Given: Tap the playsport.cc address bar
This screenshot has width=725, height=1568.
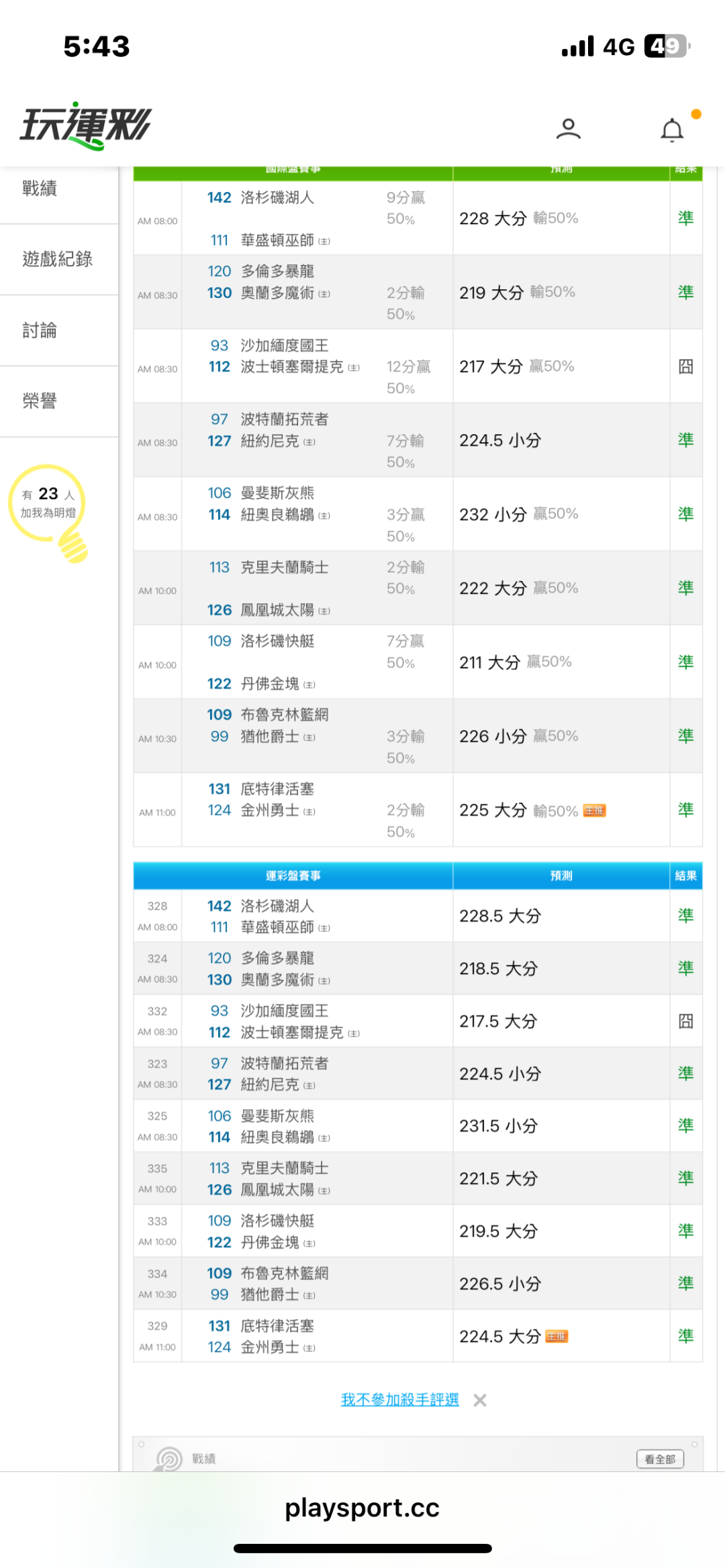Looking at the screenshot, I should click(x=362, y=1508).
